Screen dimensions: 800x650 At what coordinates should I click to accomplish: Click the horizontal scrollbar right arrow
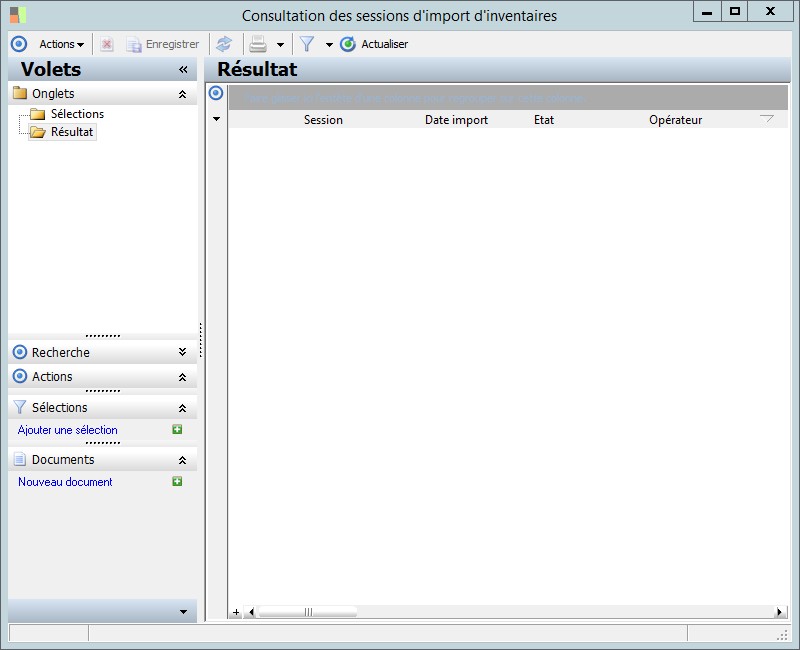pos(780,612)
